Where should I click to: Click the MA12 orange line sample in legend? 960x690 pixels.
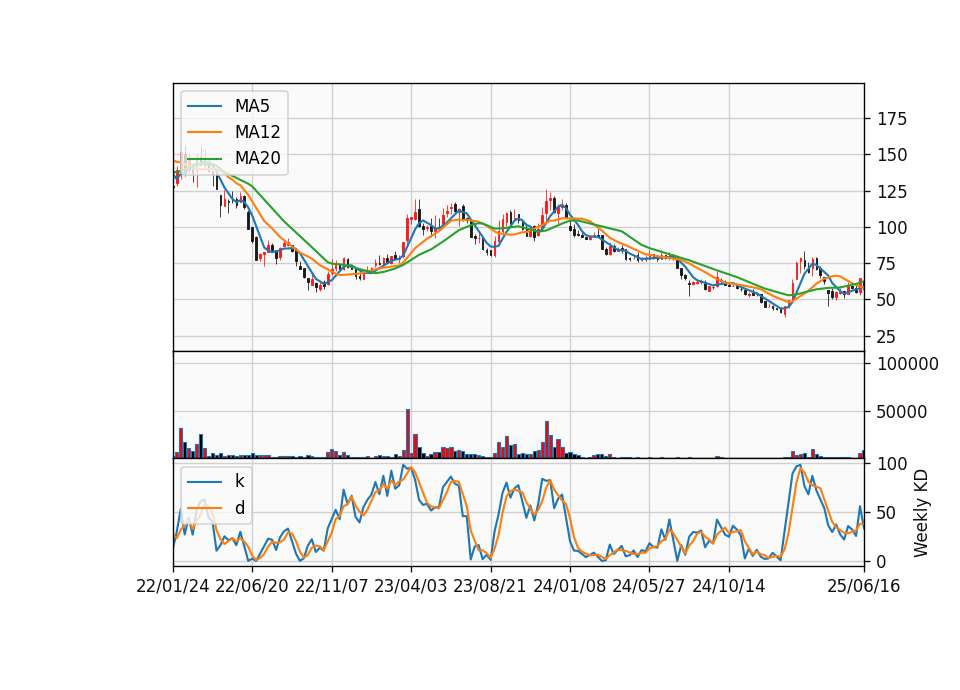coord(204,132)
